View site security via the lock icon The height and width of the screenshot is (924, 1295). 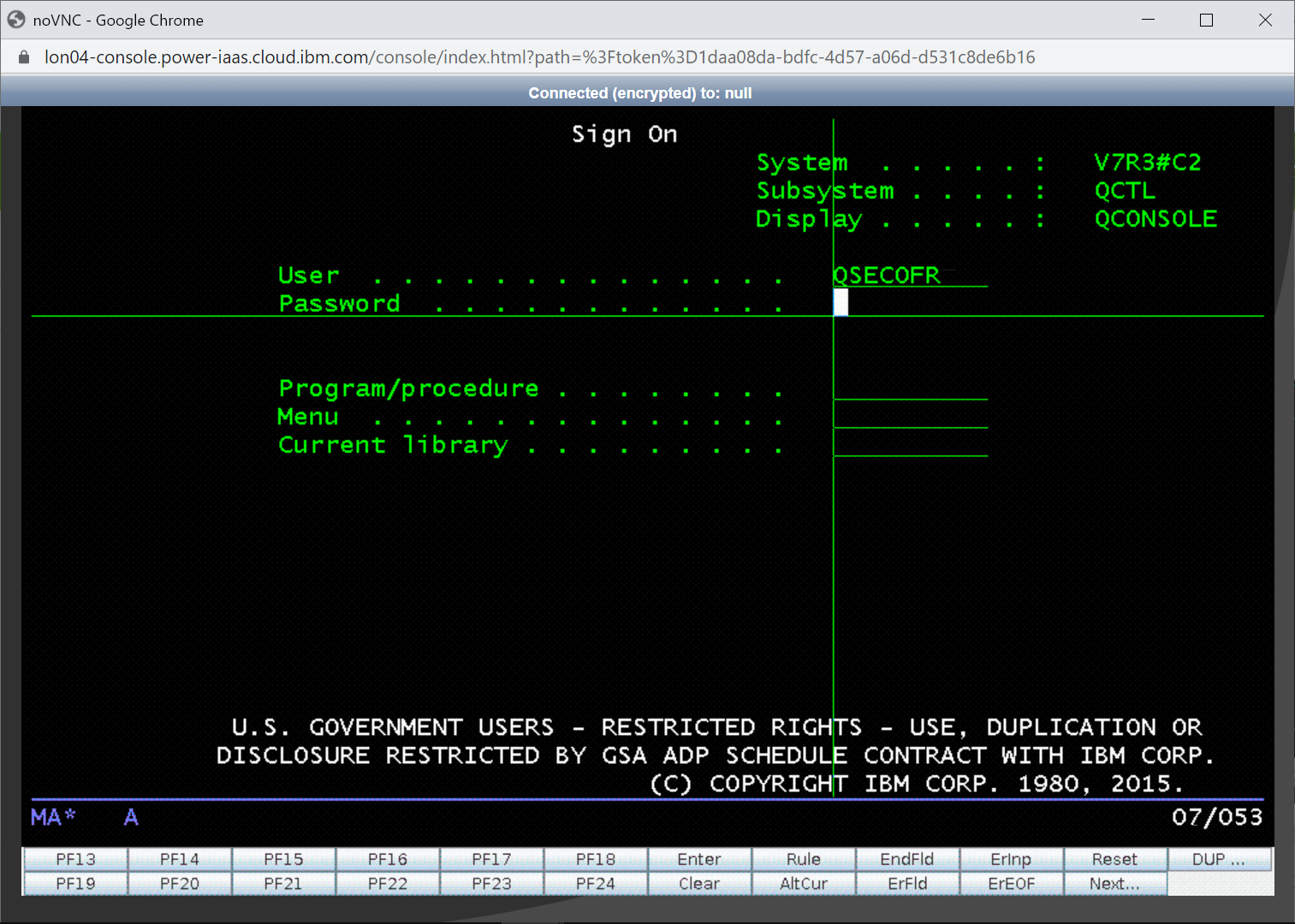pyautogui.click(x=24, y=57)
